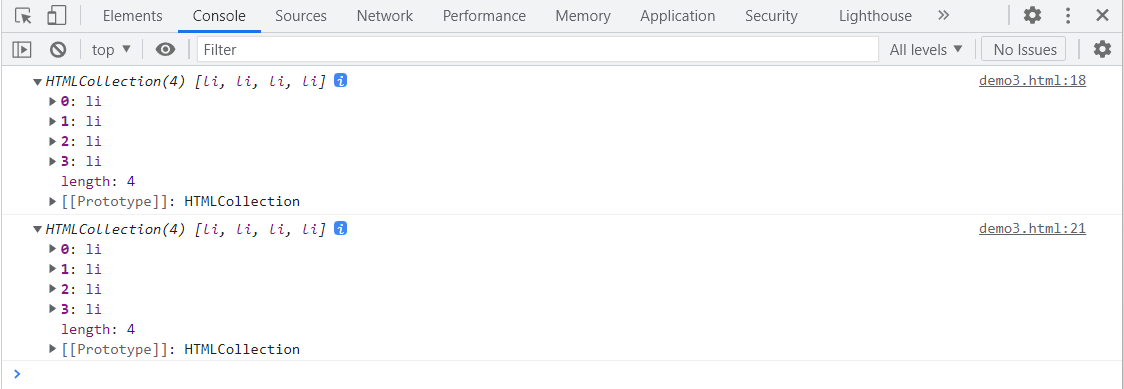Click the No Issues button
The width and height of the screenshot is (1124, 389).
coord(1024,49)
